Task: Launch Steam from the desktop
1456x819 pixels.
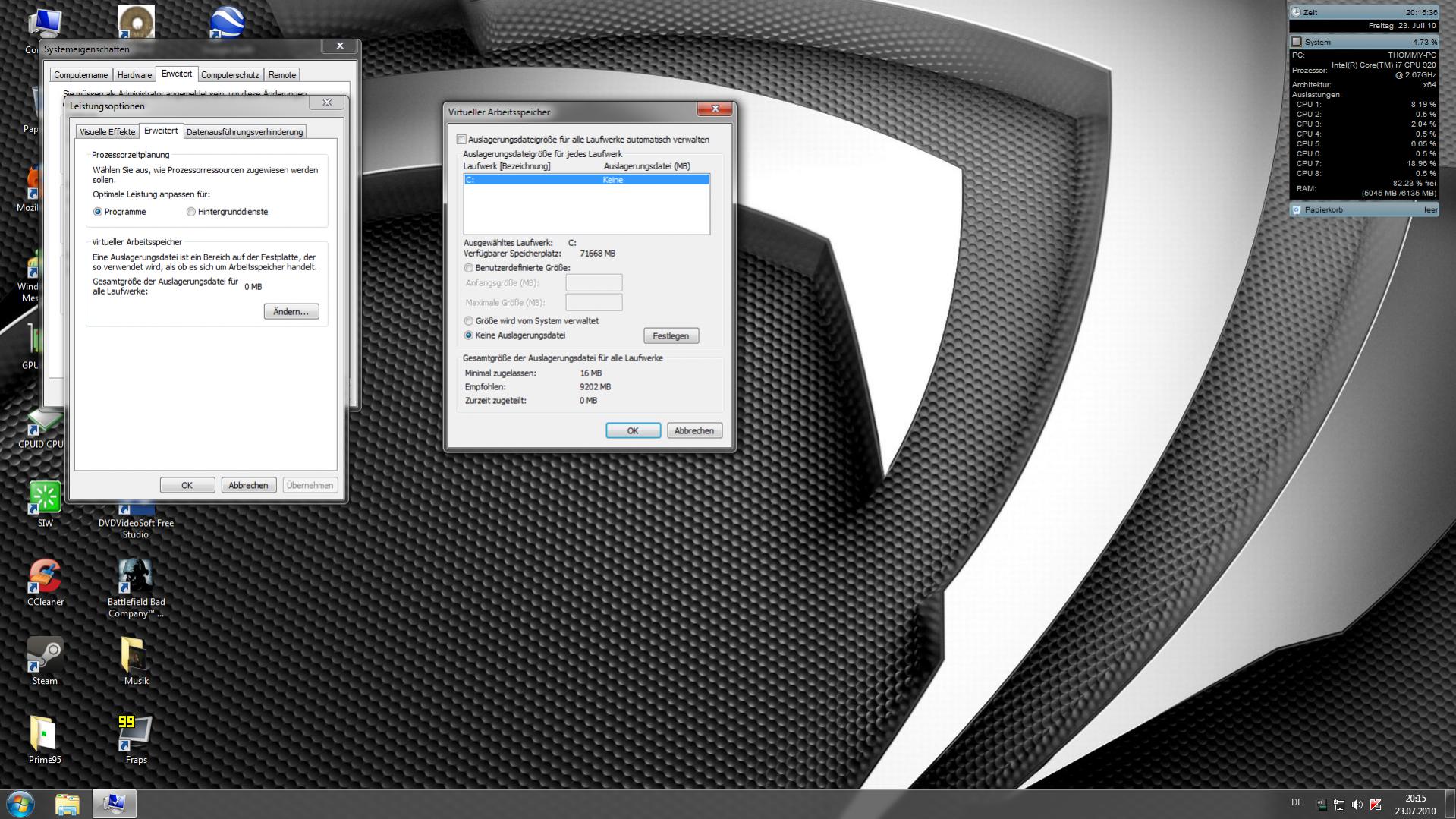Action: point(45,662)
